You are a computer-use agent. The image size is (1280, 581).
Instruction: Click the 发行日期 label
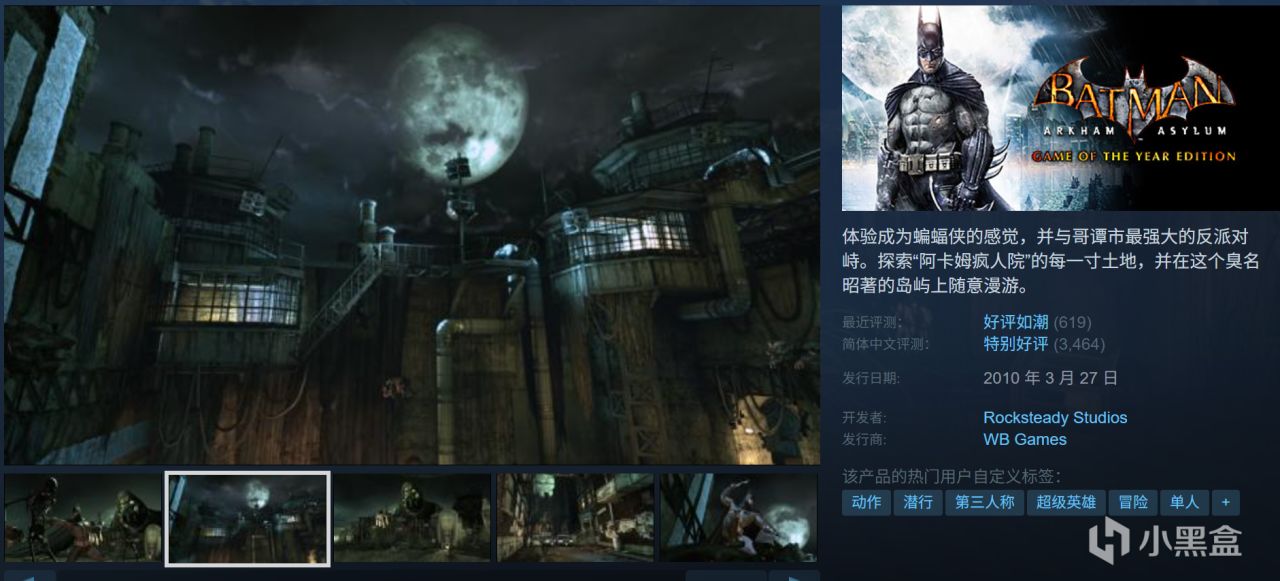pyautogui.click(x=871, y=379)
